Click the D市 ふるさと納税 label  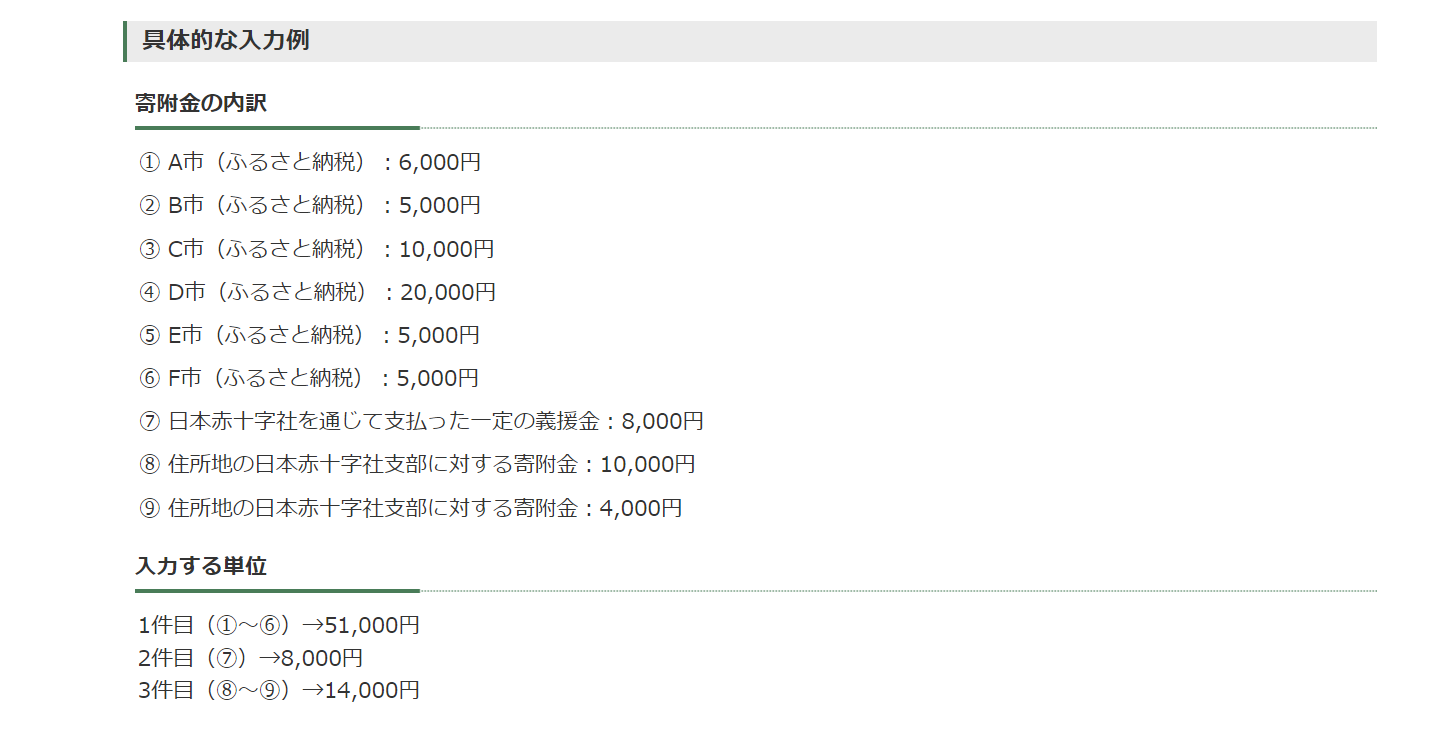[270, 292]
